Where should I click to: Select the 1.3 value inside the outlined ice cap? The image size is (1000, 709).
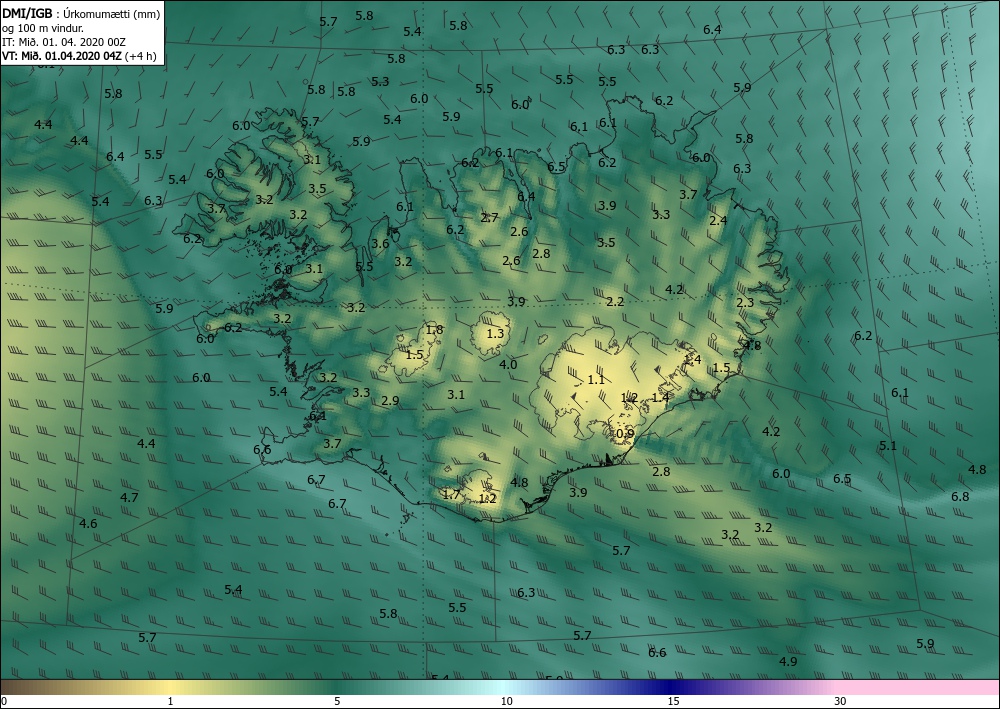pyautogui.click(x=495, y=333)
